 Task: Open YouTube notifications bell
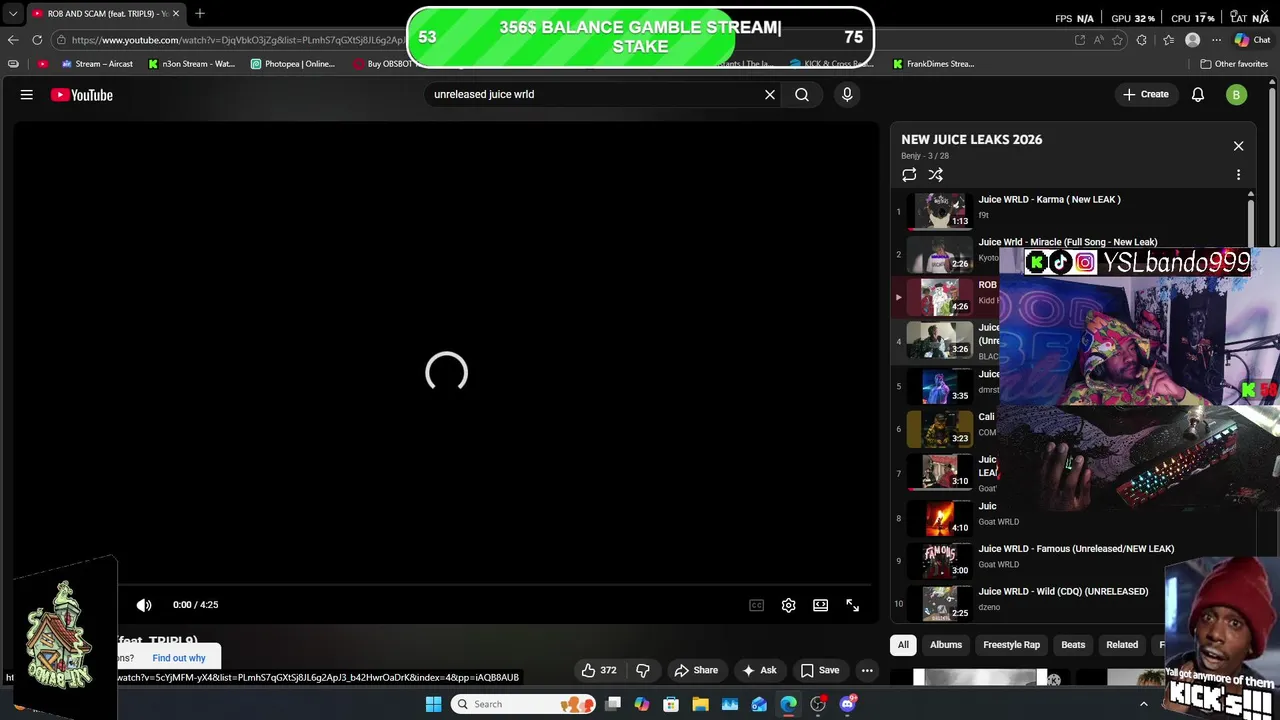pos(1198,95)
